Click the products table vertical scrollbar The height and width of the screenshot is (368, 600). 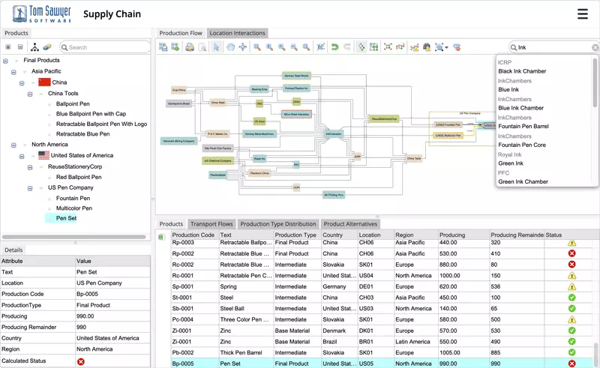pos(596,355)
